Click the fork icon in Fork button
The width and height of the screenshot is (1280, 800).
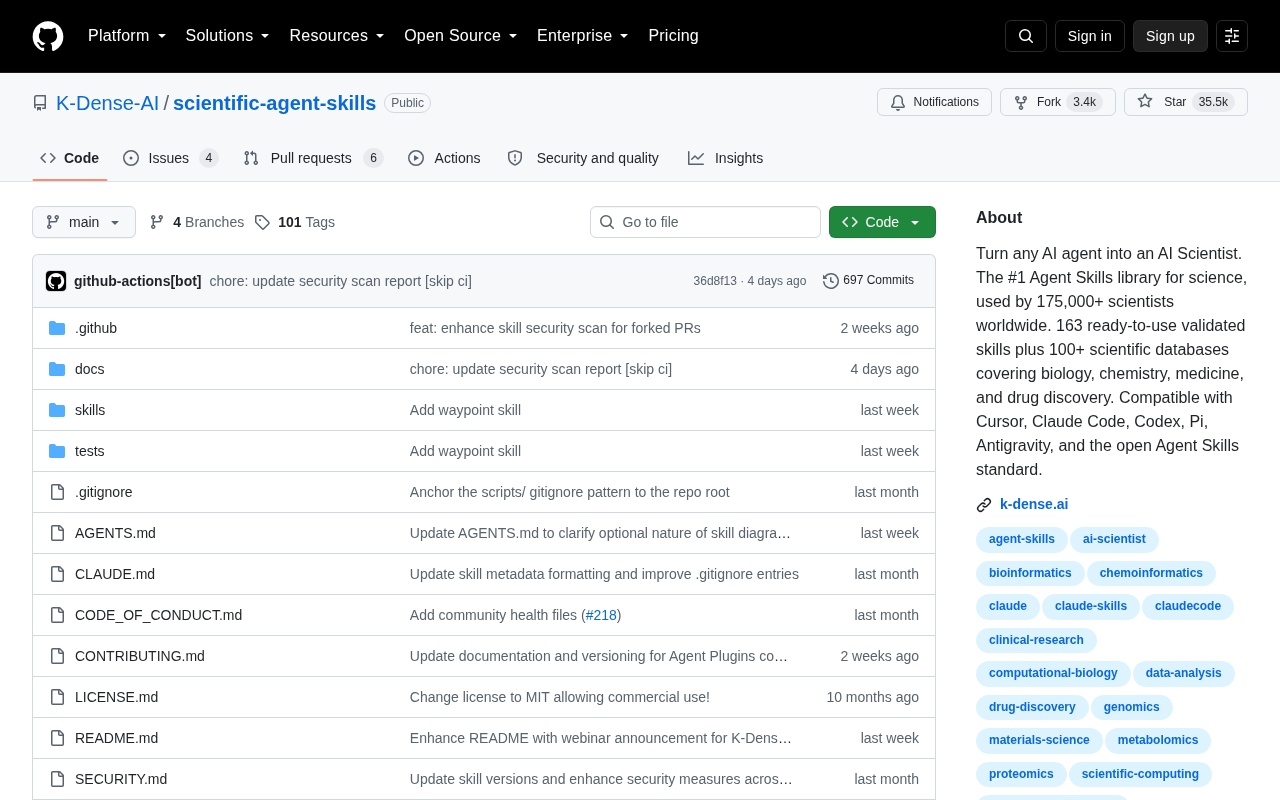click(1021, 102)
